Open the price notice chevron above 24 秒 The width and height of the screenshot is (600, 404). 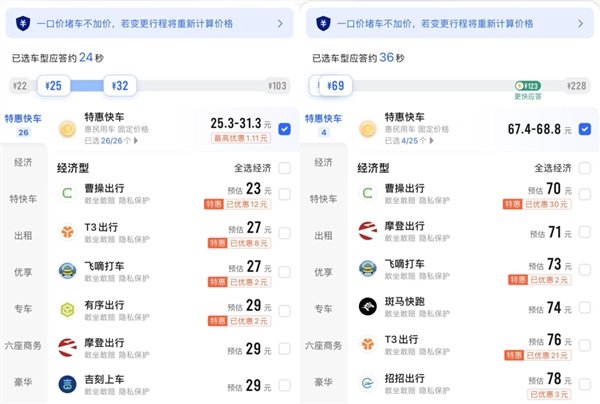pyautogui.click(x=280, y=24)
